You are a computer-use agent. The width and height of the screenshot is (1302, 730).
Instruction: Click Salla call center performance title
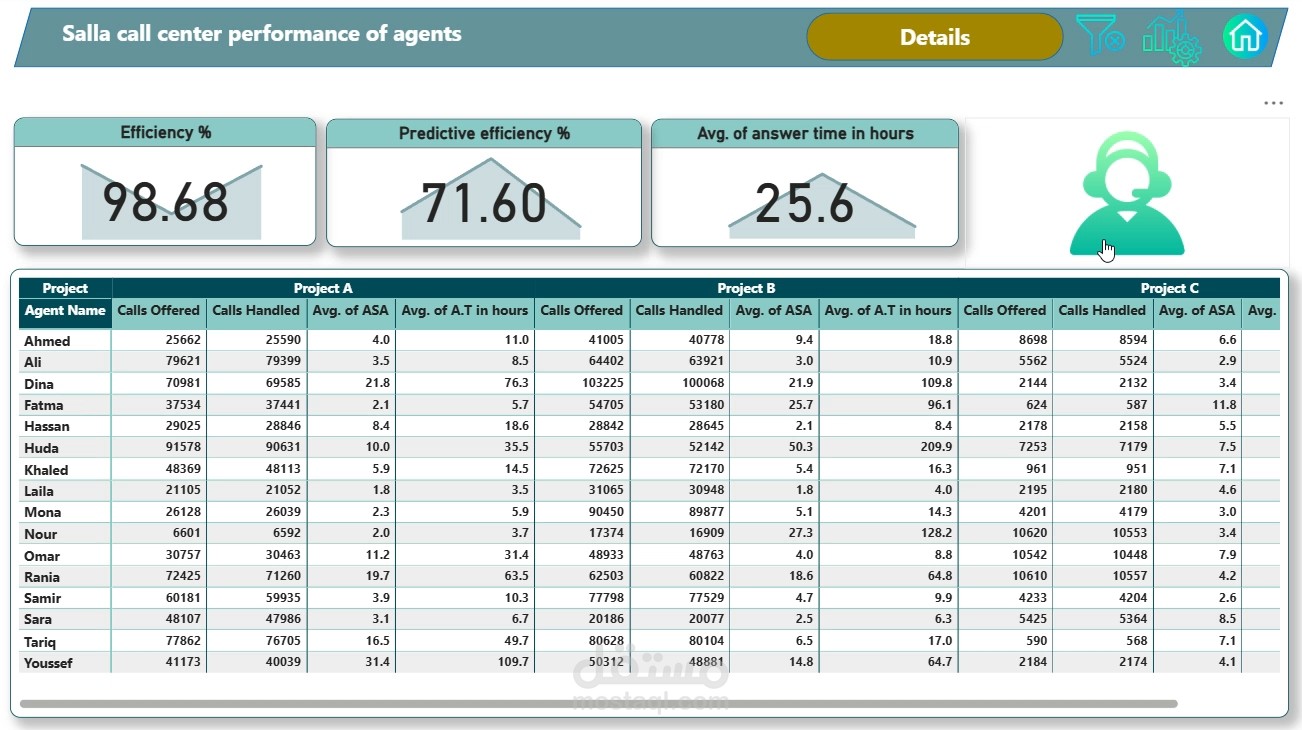tap(262, 34)
